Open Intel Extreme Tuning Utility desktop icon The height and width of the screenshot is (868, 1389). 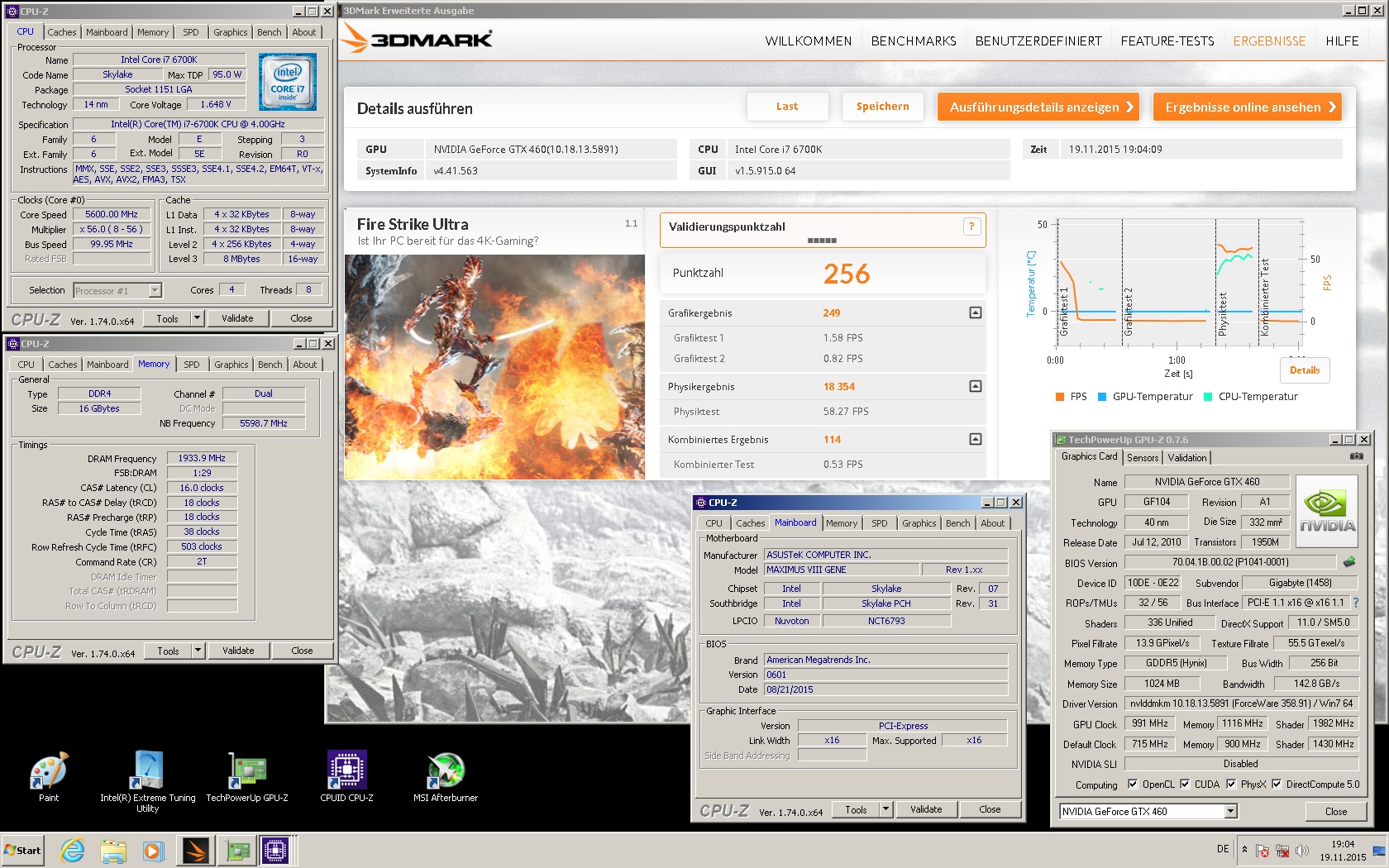pos(147,781)
